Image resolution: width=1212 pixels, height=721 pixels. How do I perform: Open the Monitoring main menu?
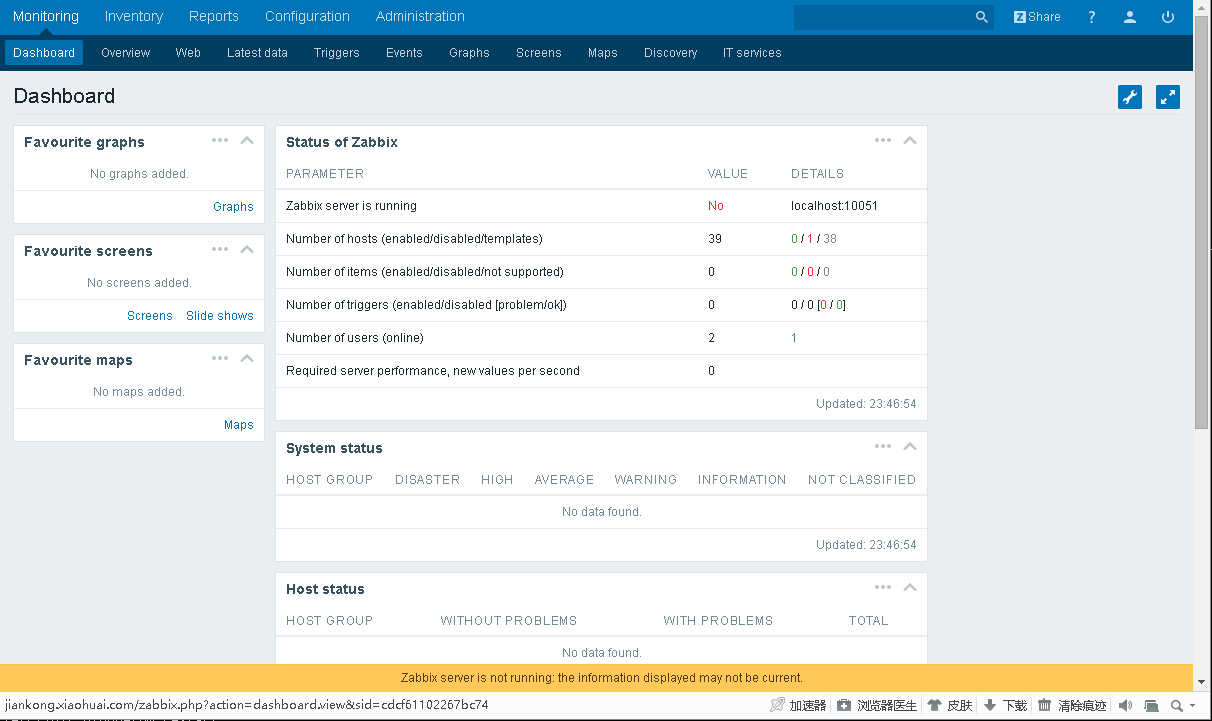pos(46,16)
